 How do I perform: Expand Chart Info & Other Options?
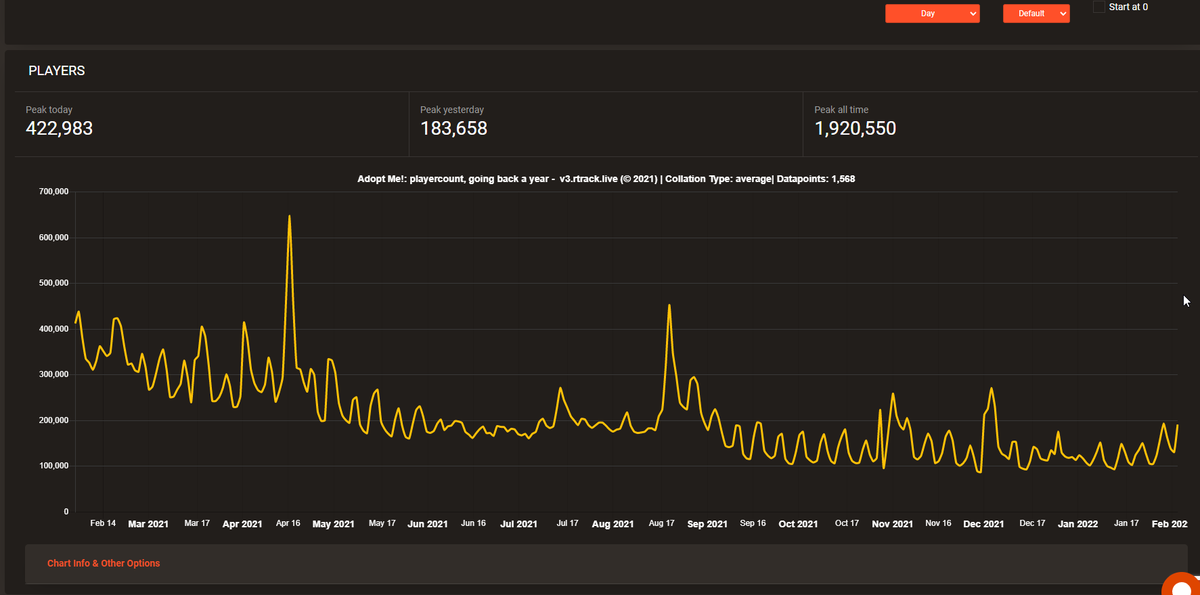(103, 563)
